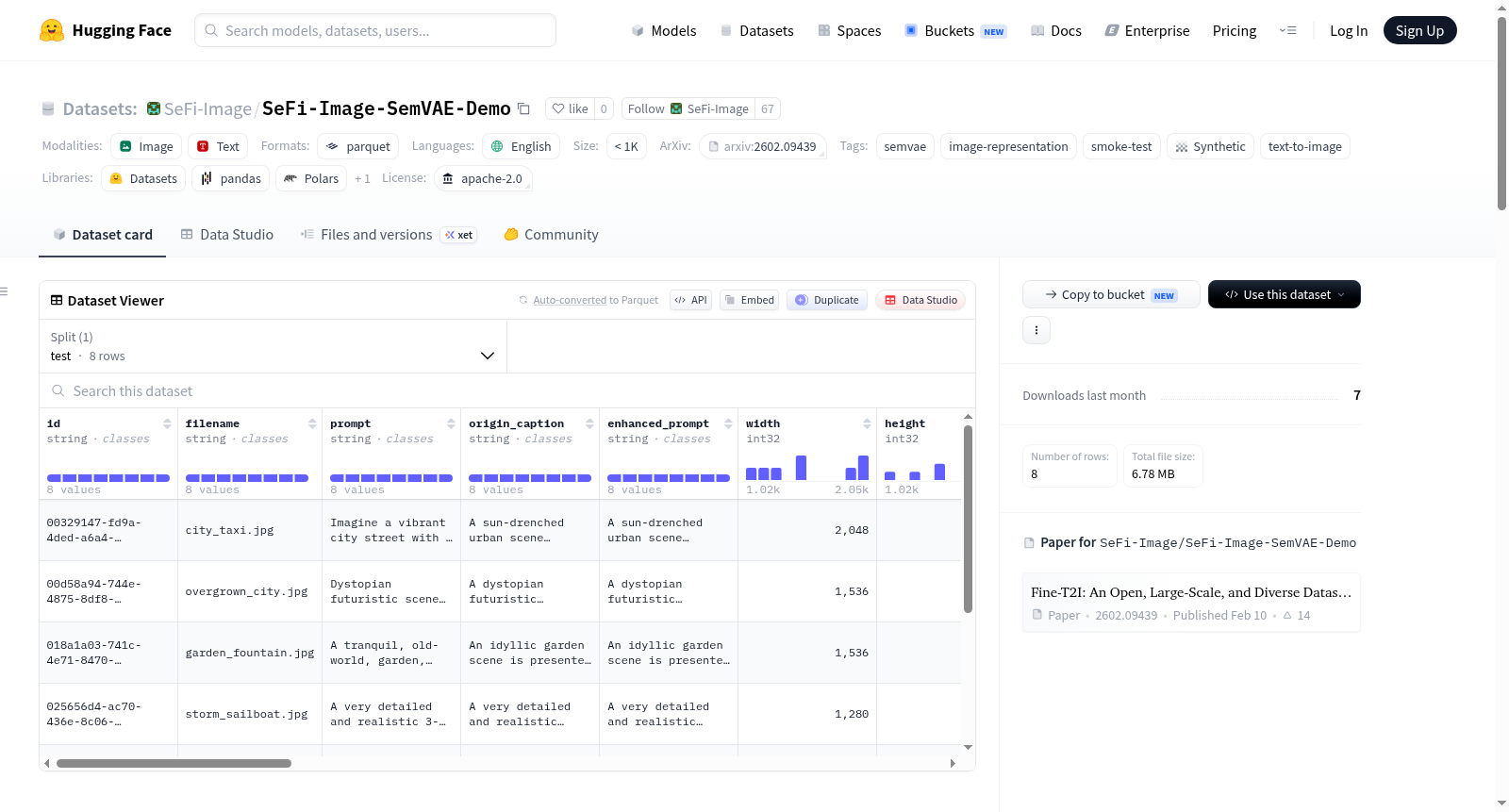The height and width of the screenshot is (812, 1509).
Task: Duplicate the dataset viewer
Action: click(x=827, y=300)
